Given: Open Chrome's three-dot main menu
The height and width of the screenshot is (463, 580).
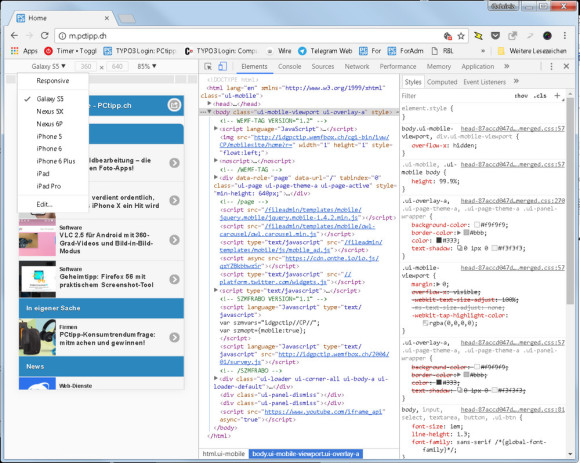Looking at the screenshot, I should [x=564, y=36].
